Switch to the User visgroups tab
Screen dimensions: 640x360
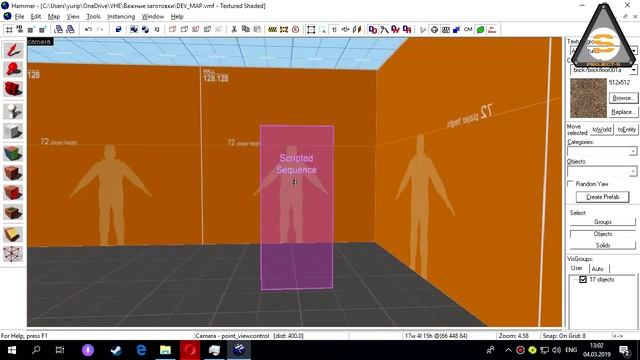coord(577,268)
